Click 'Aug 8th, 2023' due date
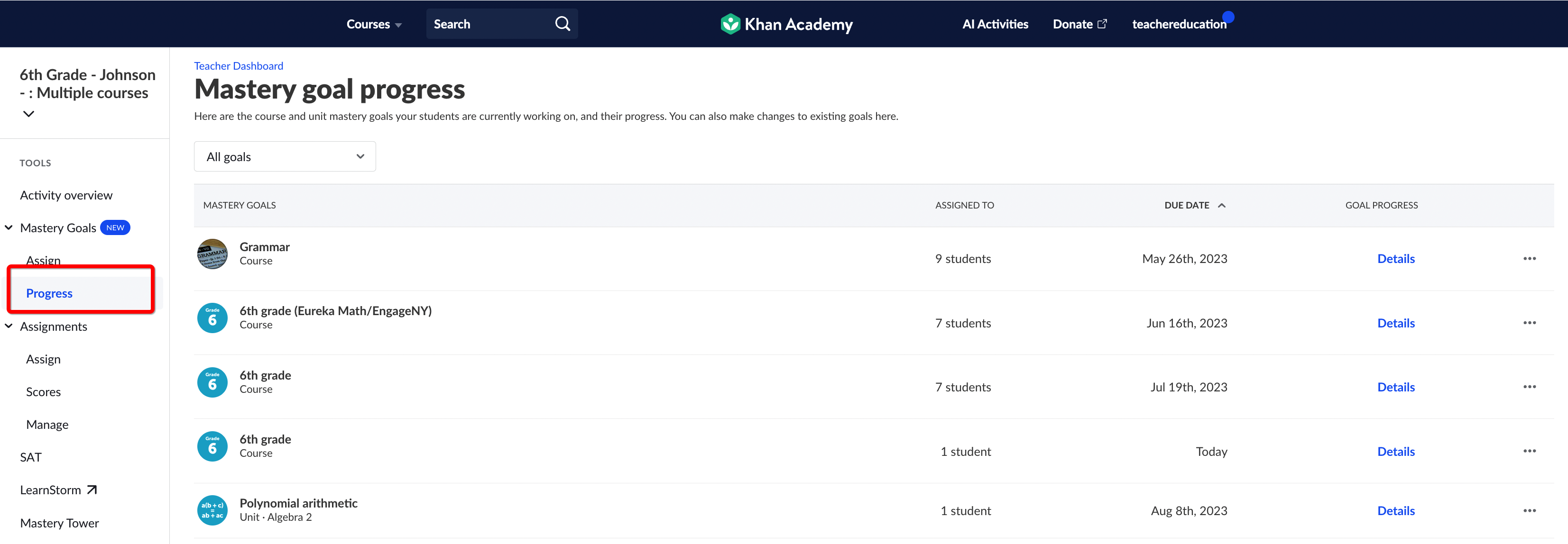 1189,511
